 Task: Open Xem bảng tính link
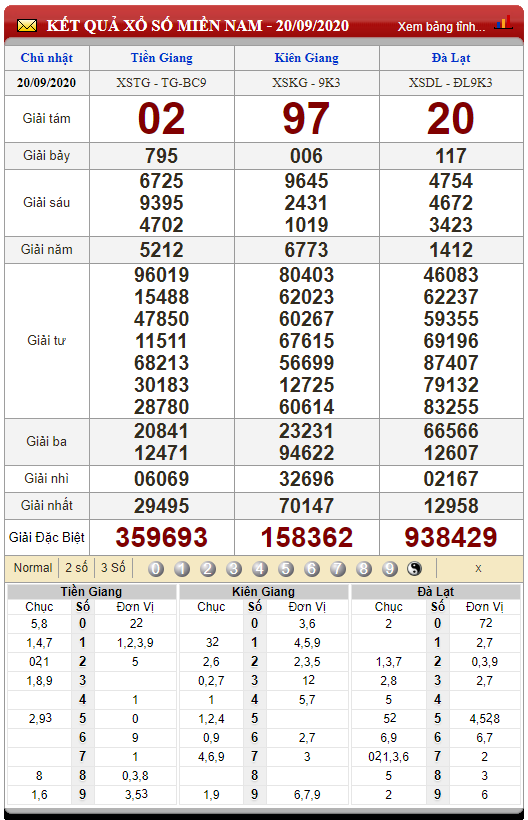(441, 27)
